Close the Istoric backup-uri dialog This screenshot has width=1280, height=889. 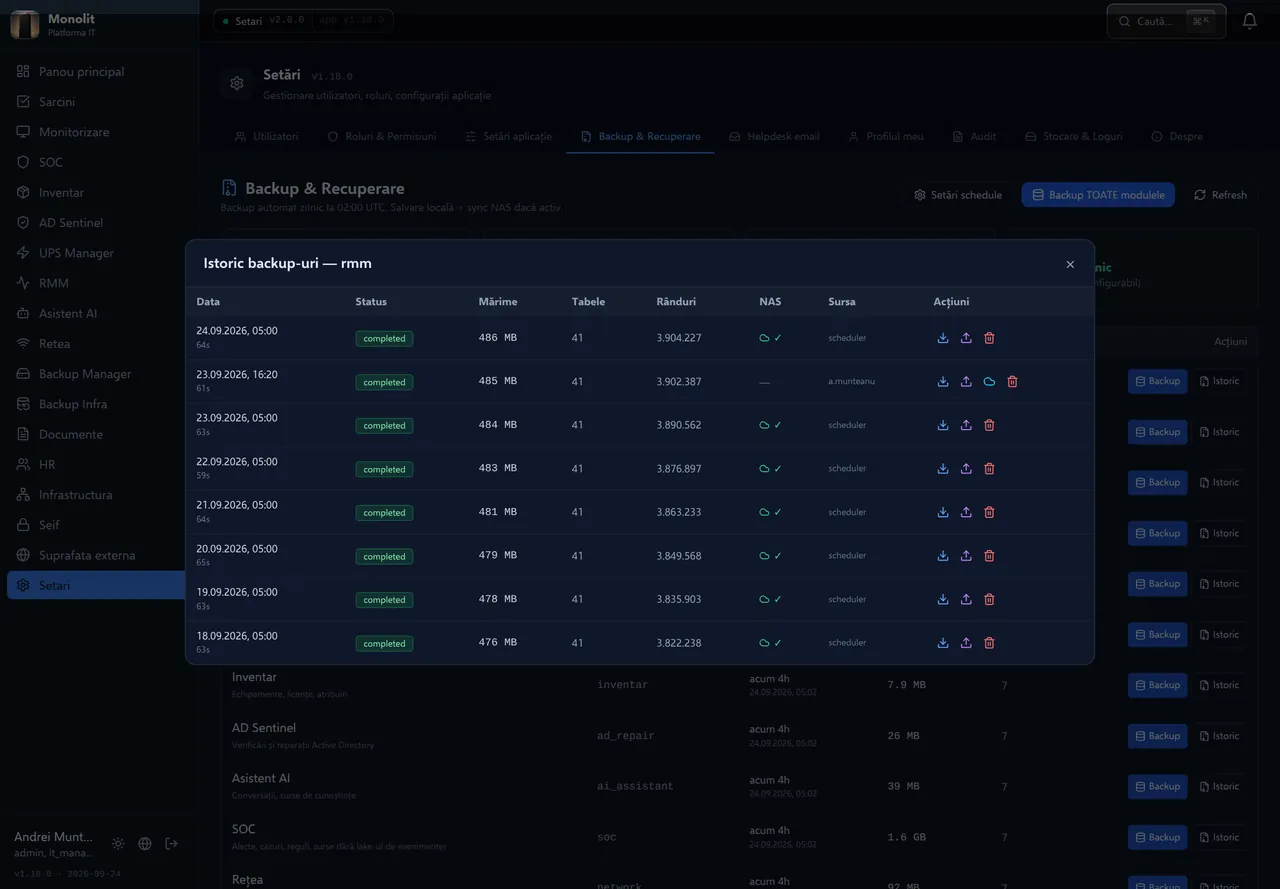coord(1070,264)
